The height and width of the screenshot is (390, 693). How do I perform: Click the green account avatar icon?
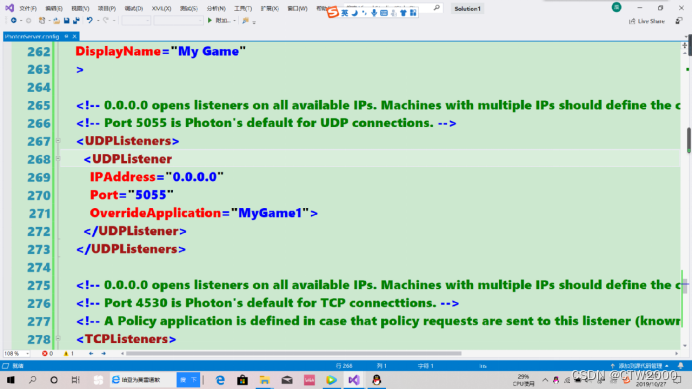click(x=617, y=7)
